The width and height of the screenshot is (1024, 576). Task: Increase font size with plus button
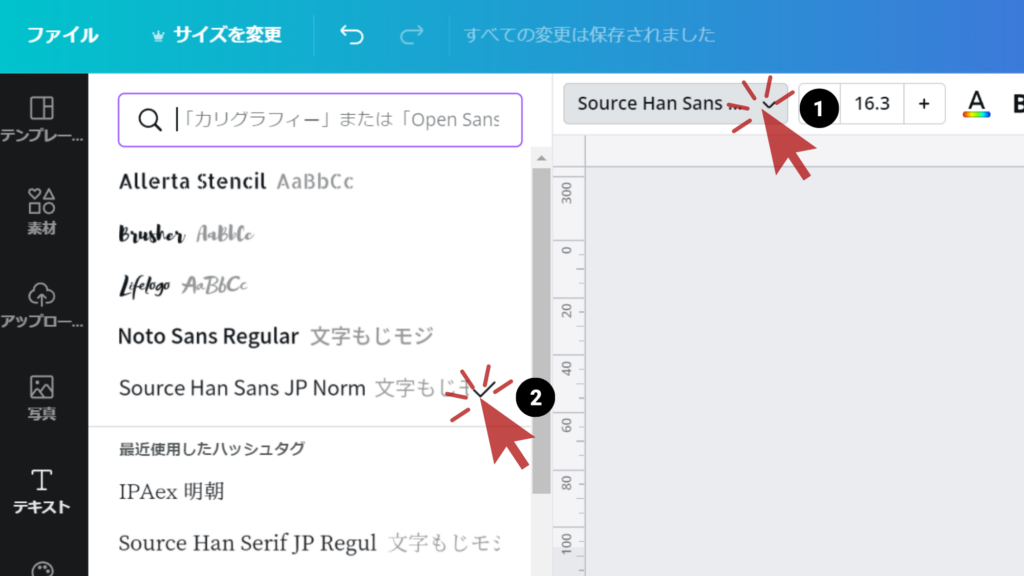(924, 103)
